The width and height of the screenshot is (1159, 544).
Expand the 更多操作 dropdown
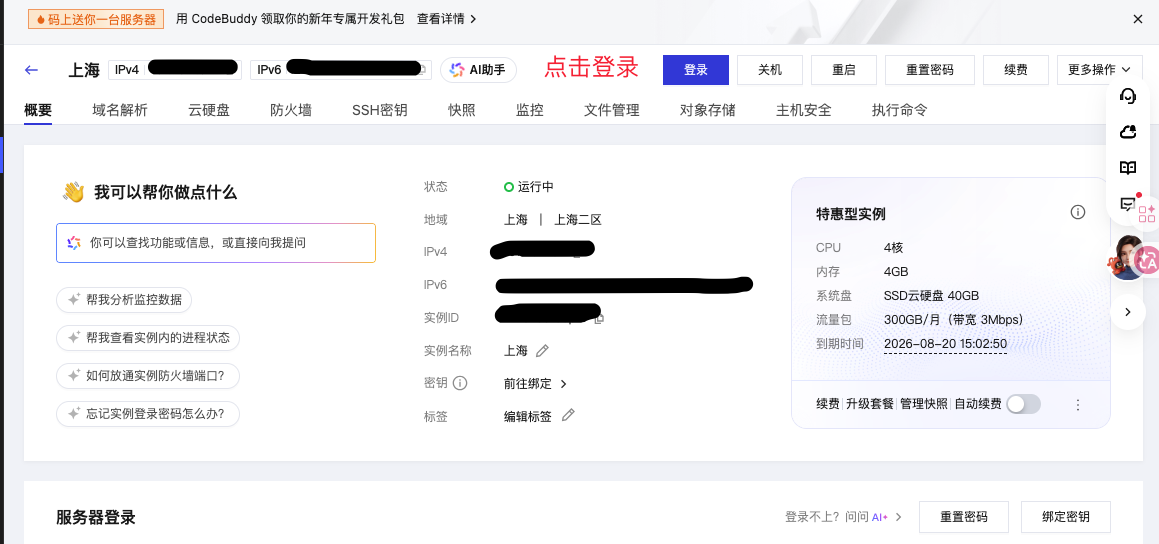(x=1099, y=70)
